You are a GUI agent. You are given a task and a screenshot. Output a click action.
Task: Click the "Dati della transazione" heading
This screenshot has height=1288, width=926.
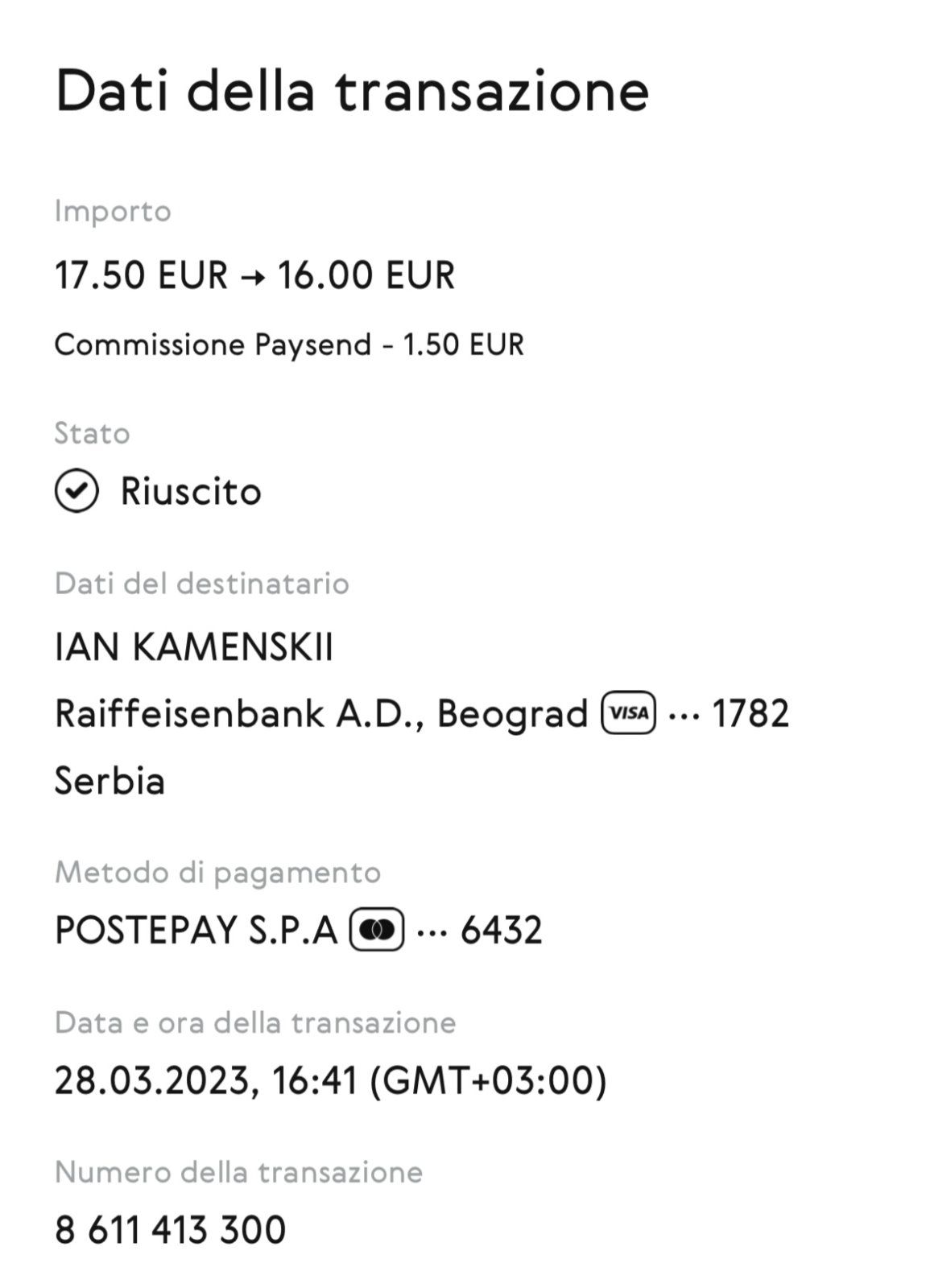click(351, 91)
